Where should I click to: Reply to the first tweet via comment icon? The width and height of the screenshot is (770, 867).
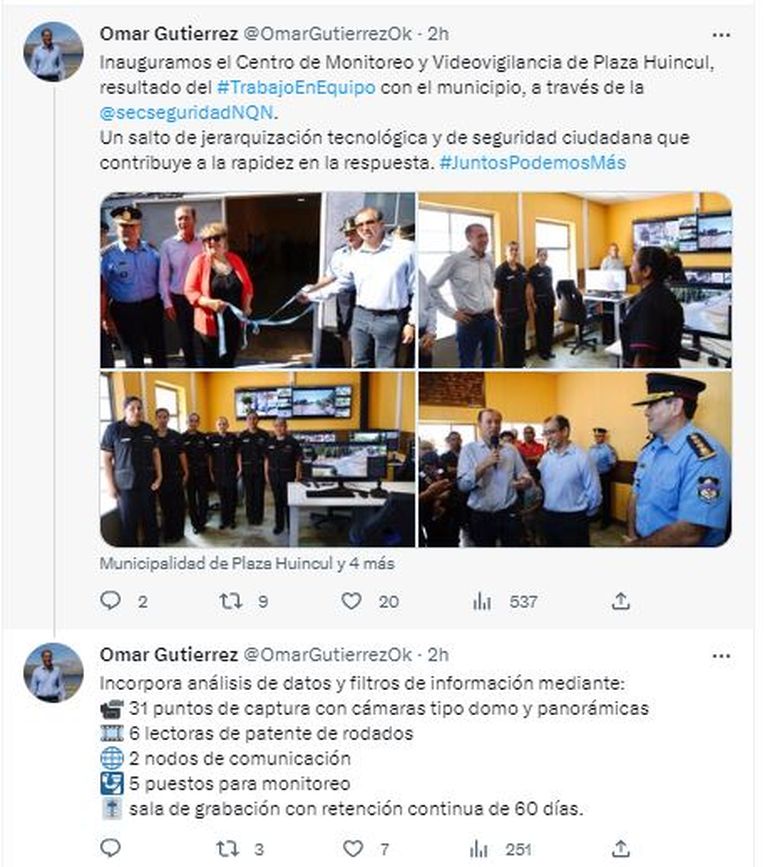point(111,600)
